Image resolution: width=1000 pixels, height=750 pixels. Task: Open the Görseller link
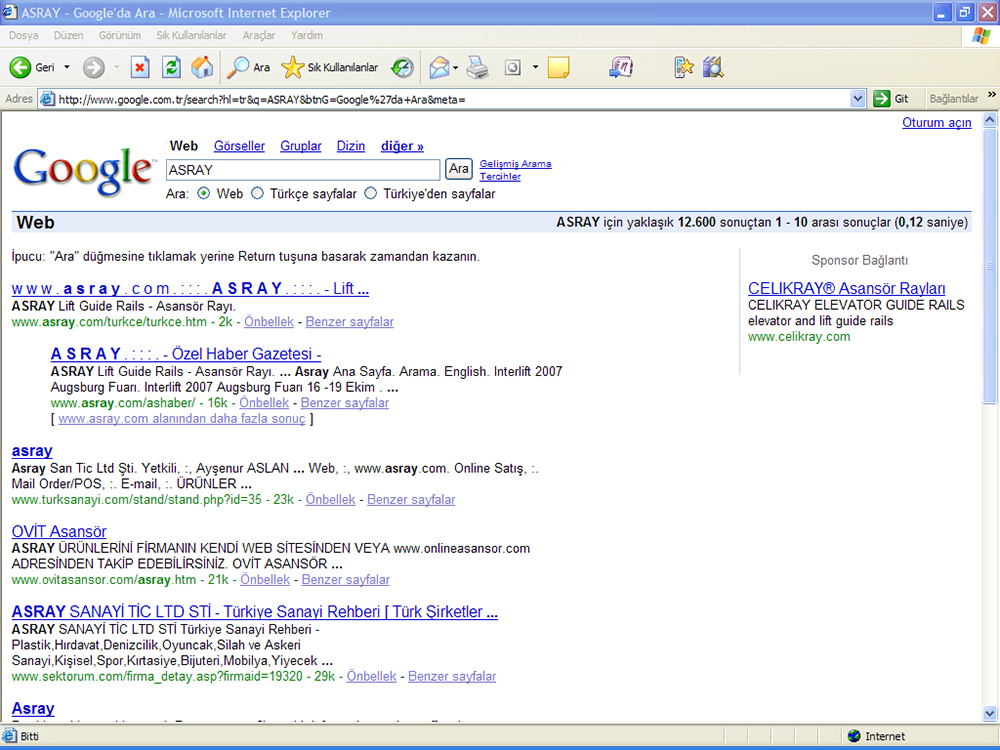click(x=239, y=146)
